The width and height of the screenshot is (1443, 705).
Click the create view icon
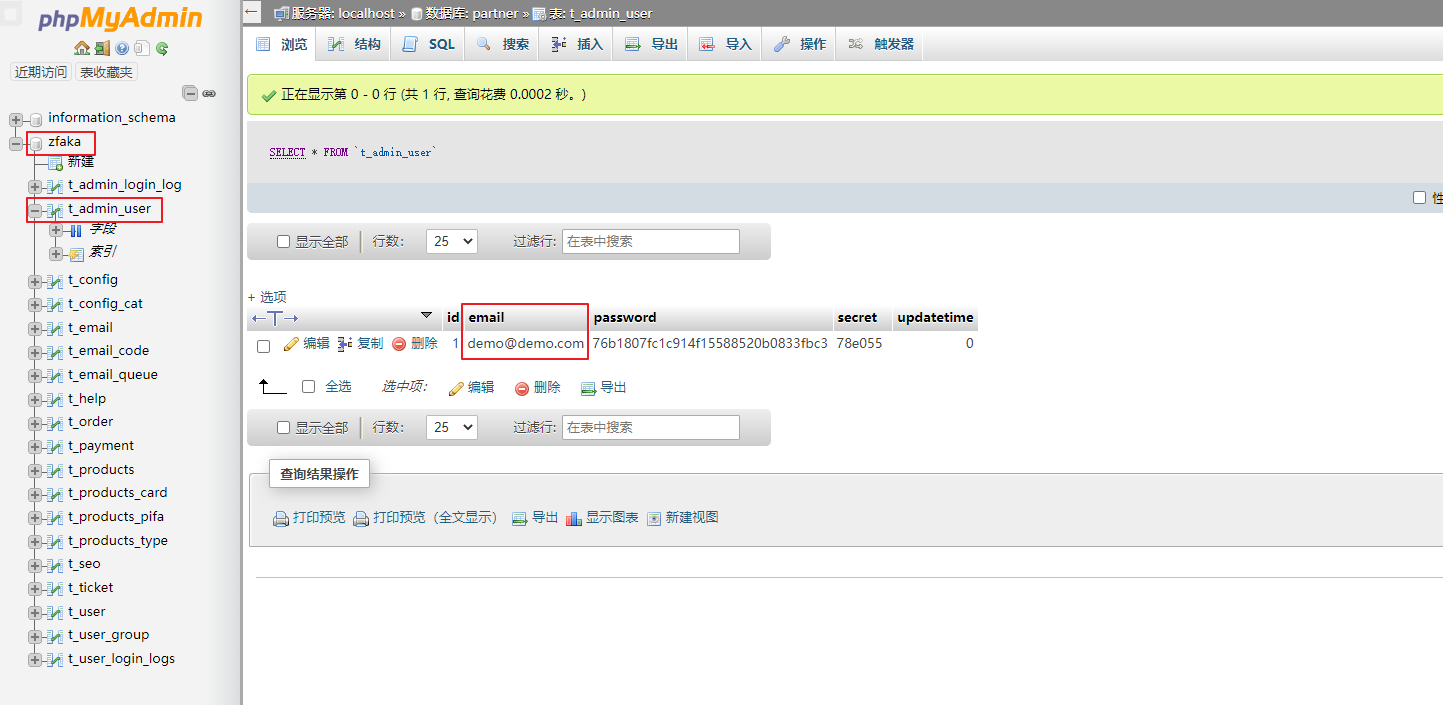point(654,518)
